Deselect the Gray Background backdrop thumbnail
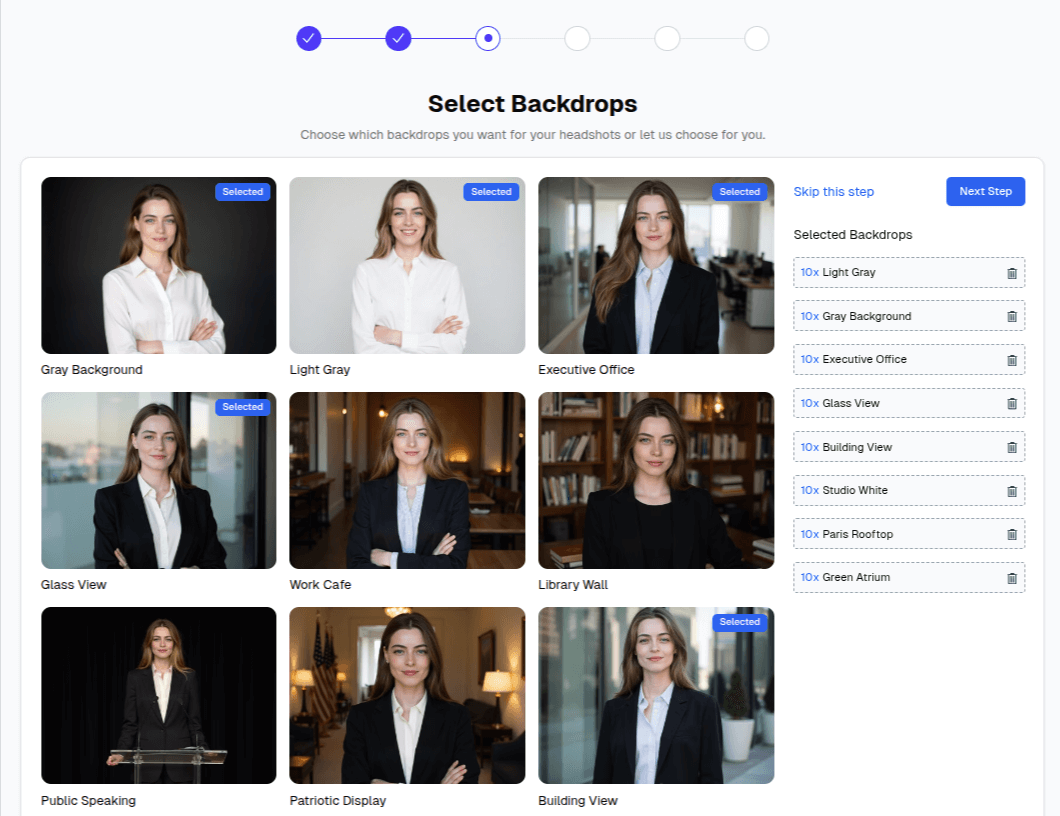1060x816 pixels. (x=158, y=265)
